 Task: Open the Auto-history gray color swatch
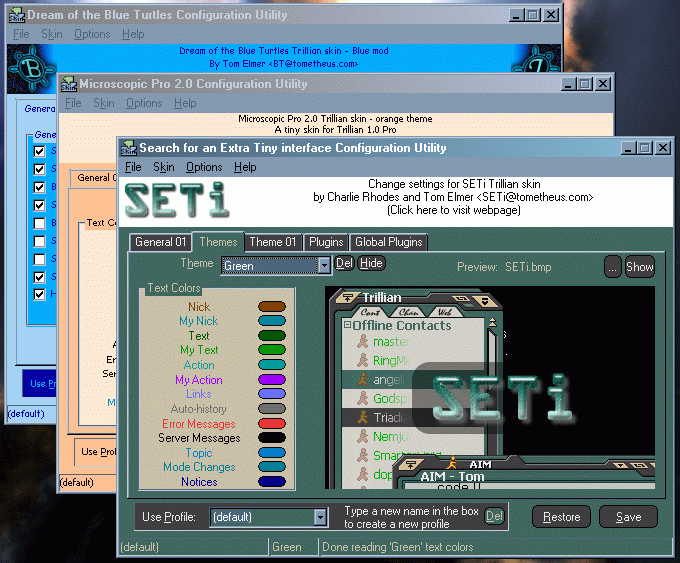[x=272, y=409]
